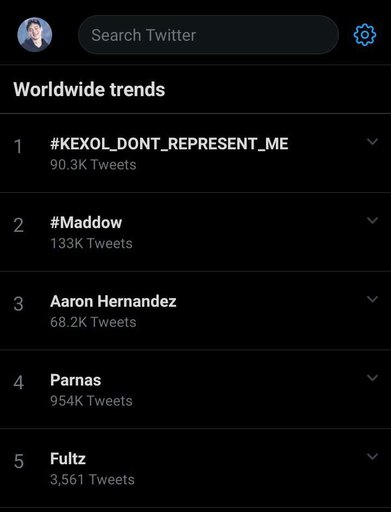
Task: Open the Fultz trending topic
Action: (x=68, y=459)
